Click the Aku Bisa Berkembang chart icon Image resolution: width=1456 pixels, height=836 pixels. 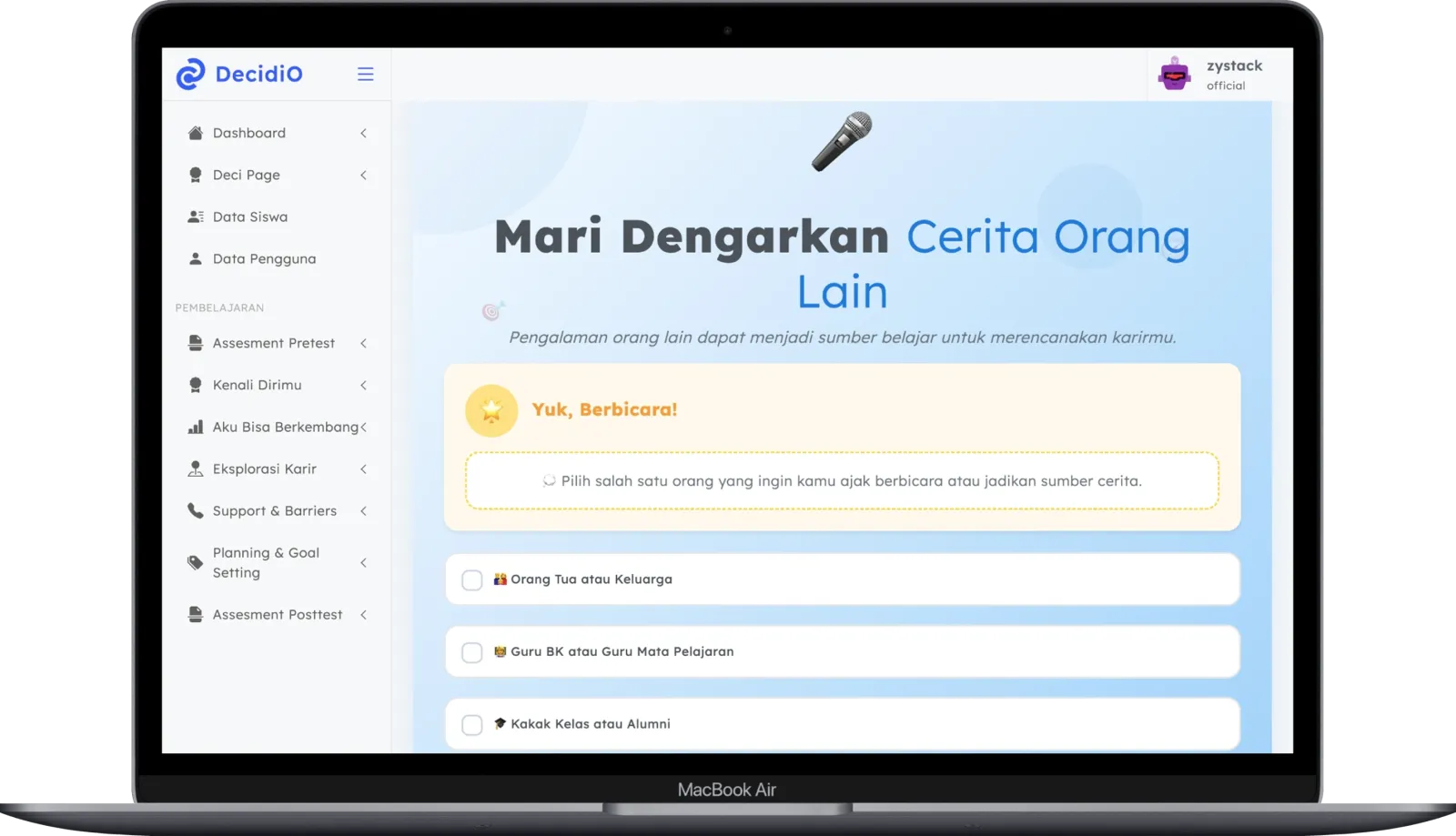point(195,427)
